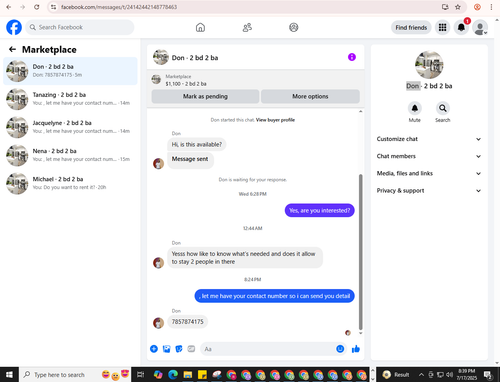Image resolution: width=500 pixels, height=382 pixels.
Task: Click the chat header name Don - 2 bd 2 ba
Action: coord(195,58)
